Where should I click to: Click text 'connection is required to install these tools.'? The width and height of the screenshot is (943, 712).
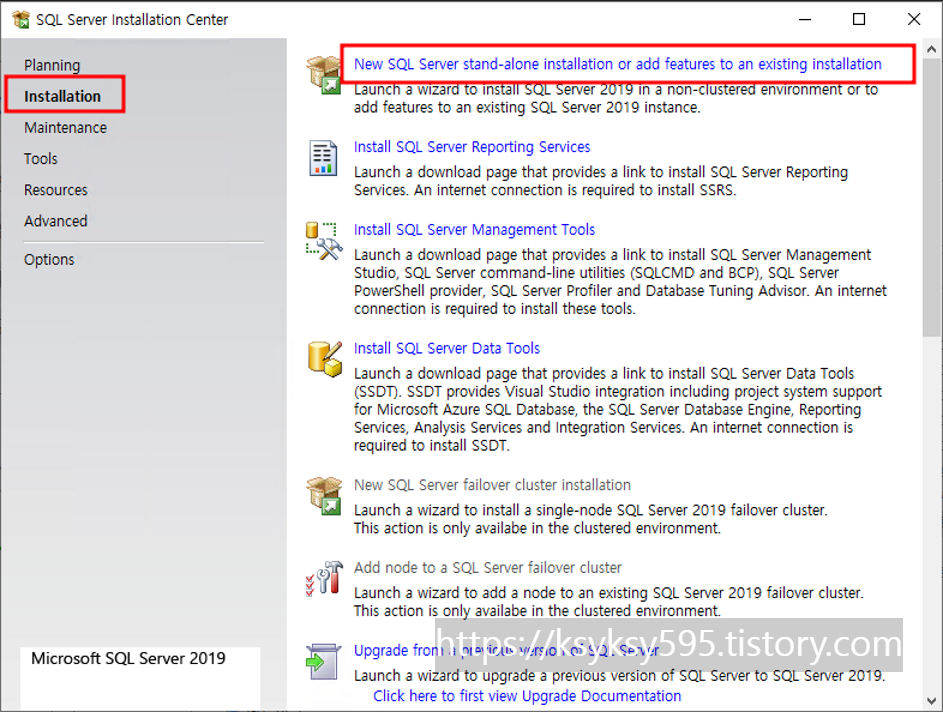[x=494, y=309]
